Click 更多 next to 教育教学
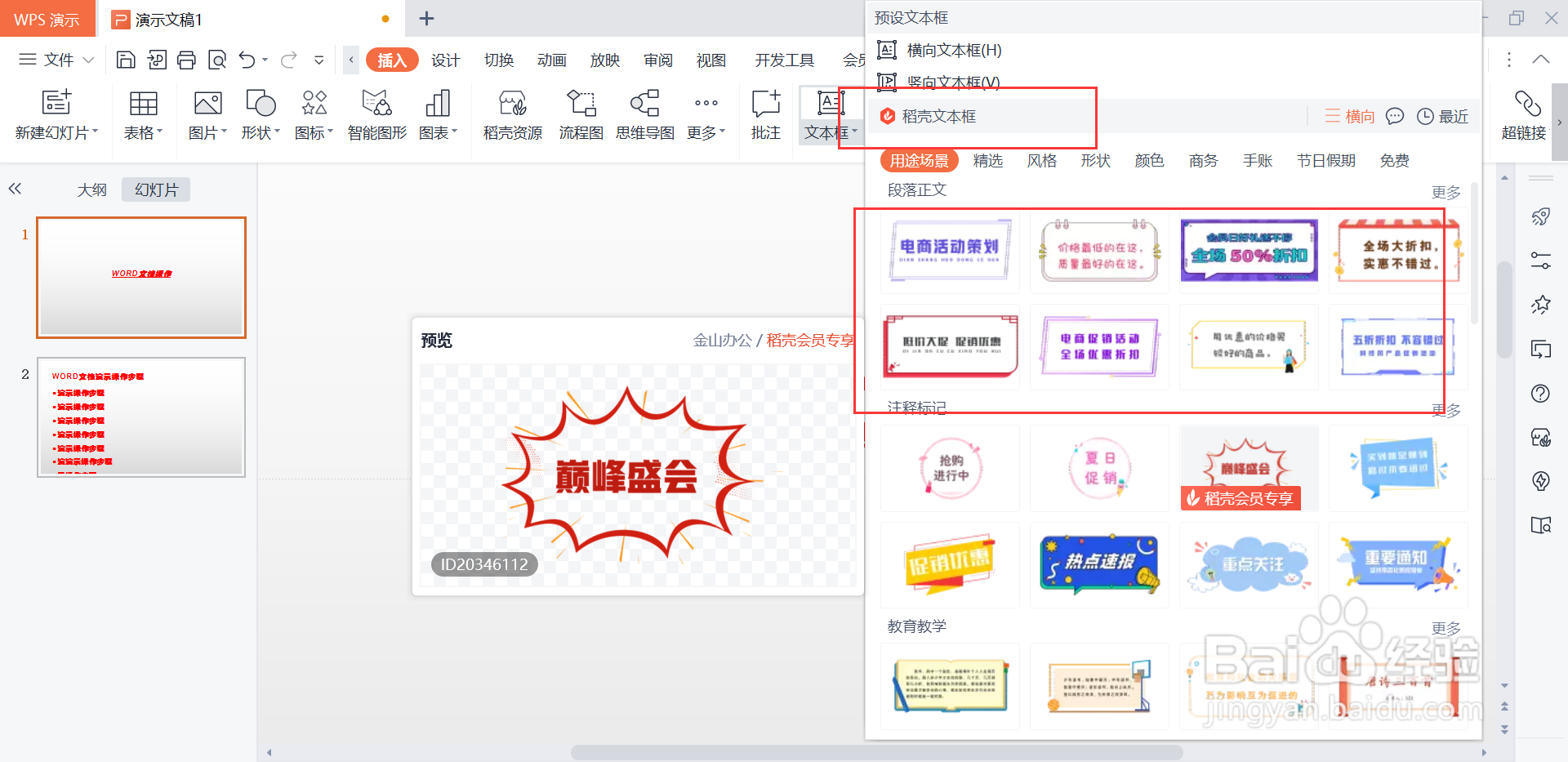The image size is (1568, 762). click(x=1445, y=628)
